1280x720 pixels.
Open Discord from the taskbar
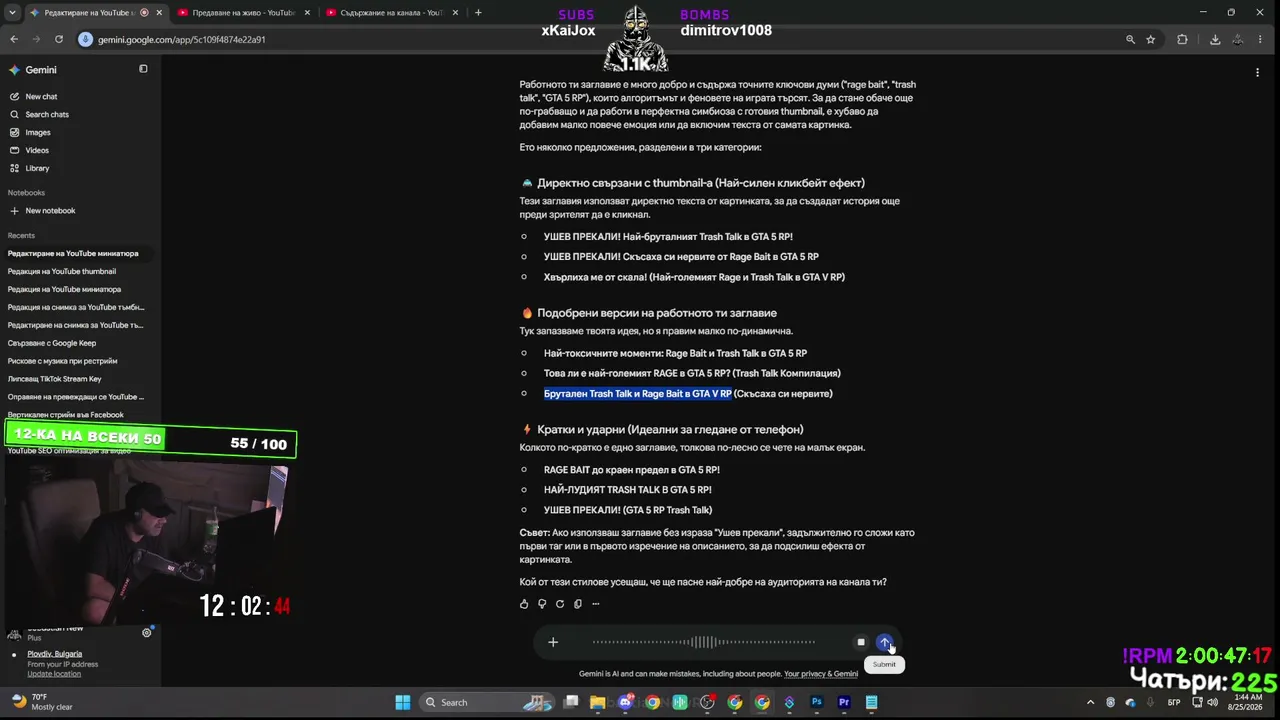[x=626, y=702]
